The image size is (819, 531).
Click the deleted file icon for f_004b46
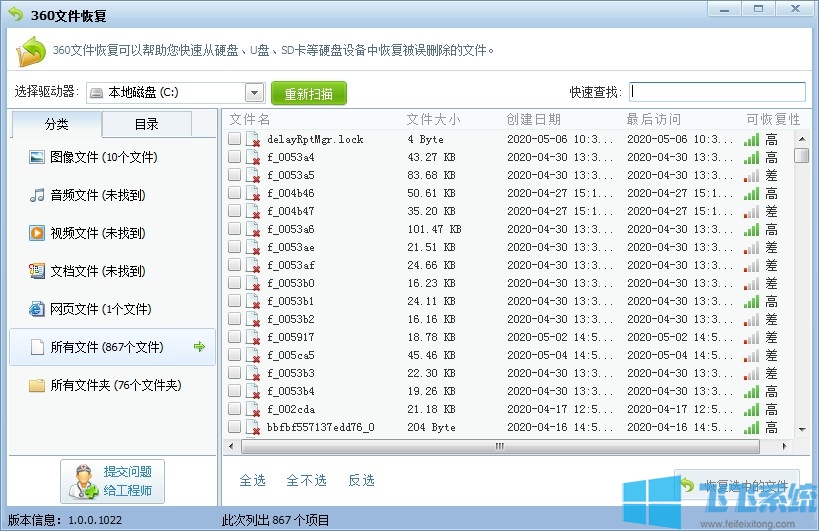(253, 193)
